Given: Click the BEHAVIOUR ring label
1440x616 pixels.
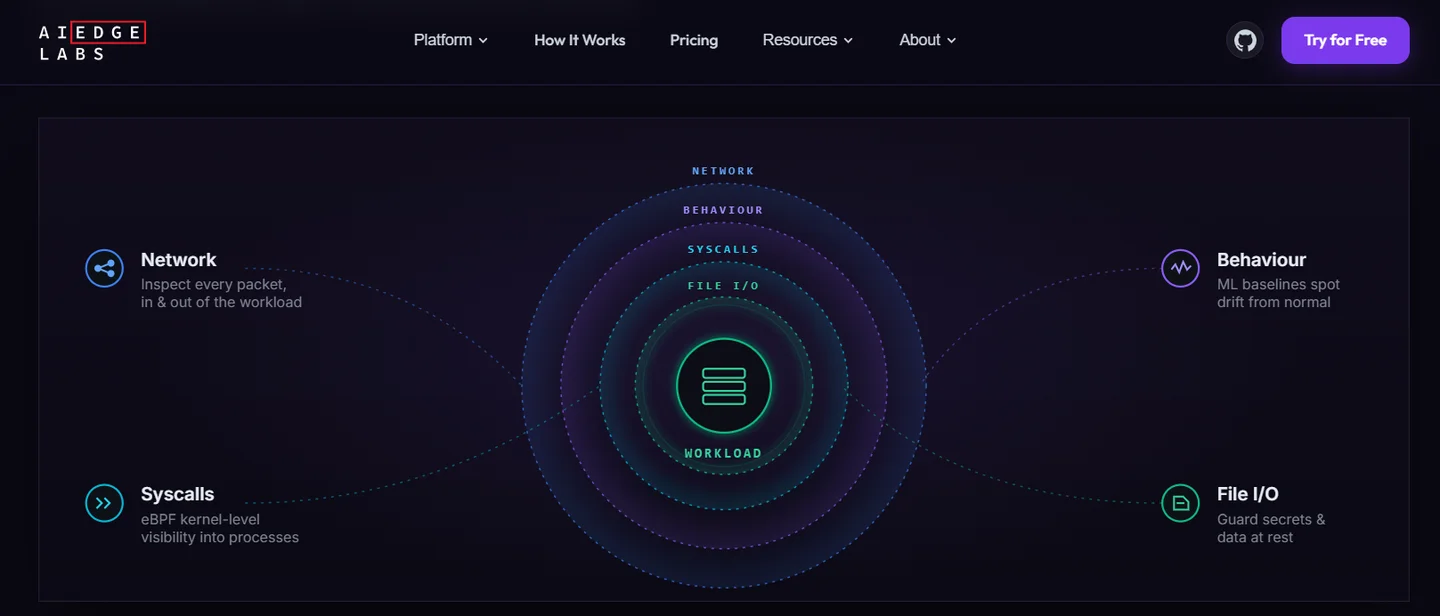Looking at the screenshot, I should (x=723, y=210).
